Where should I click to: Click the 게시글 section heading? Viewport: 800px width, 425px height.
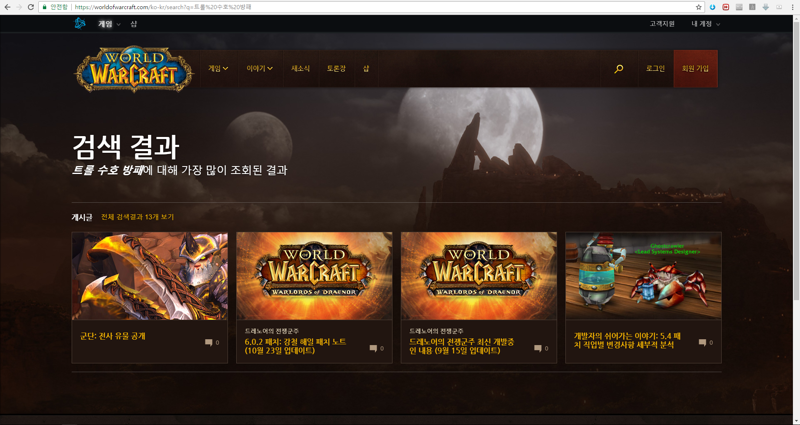click(82, 217)
